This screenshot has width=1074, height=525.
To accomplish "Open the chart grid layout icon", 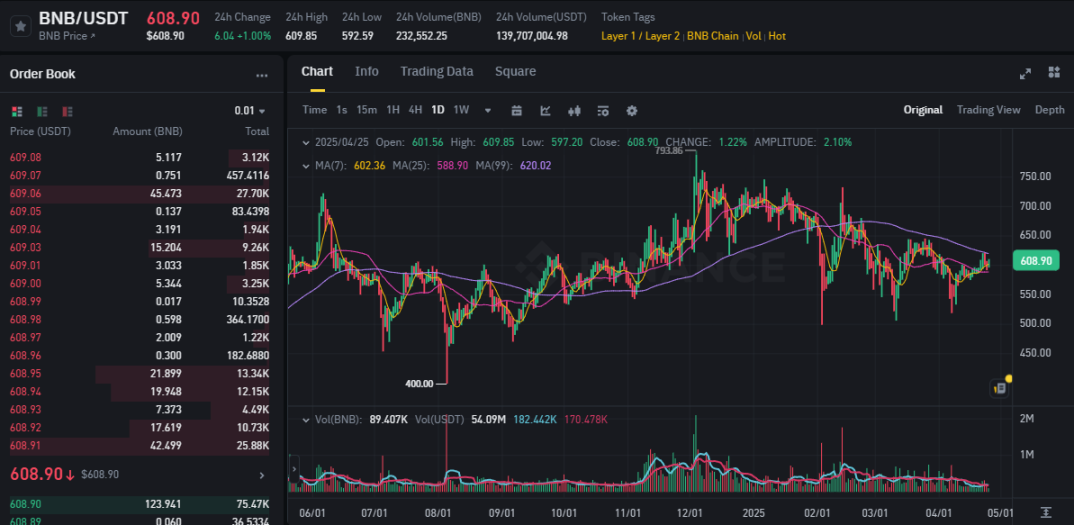I will pyautogui.click(x=1053, y=73).
